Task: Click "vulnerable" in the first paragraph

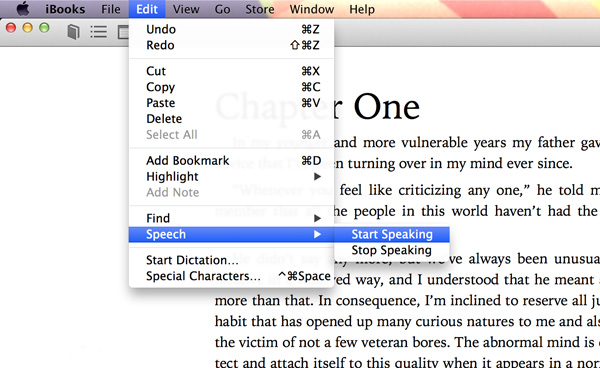Action: point(434,143)
